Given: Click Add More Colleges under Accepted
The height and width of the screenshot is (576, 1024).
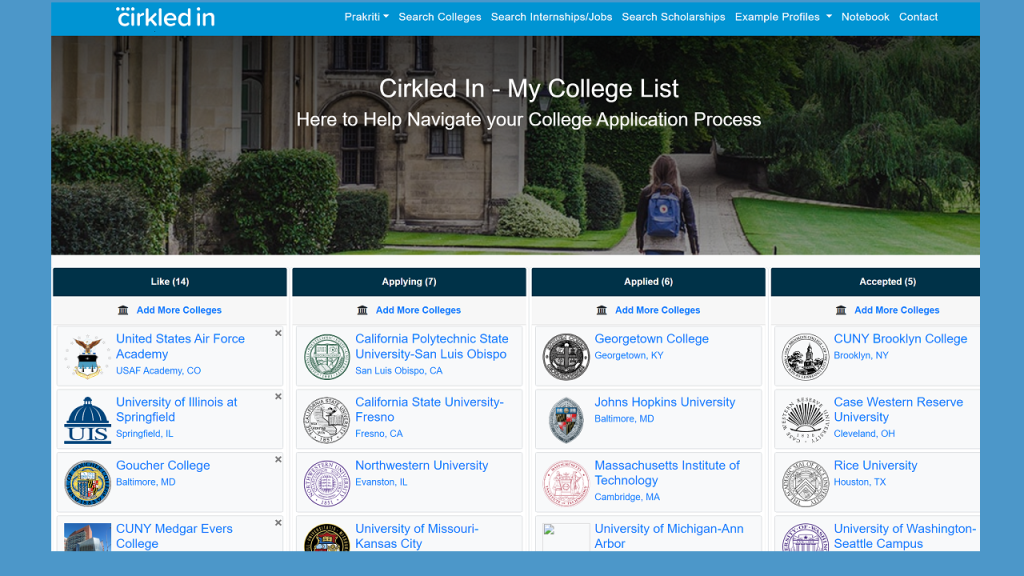Looking at the screenshot, I should coord(897,310).
